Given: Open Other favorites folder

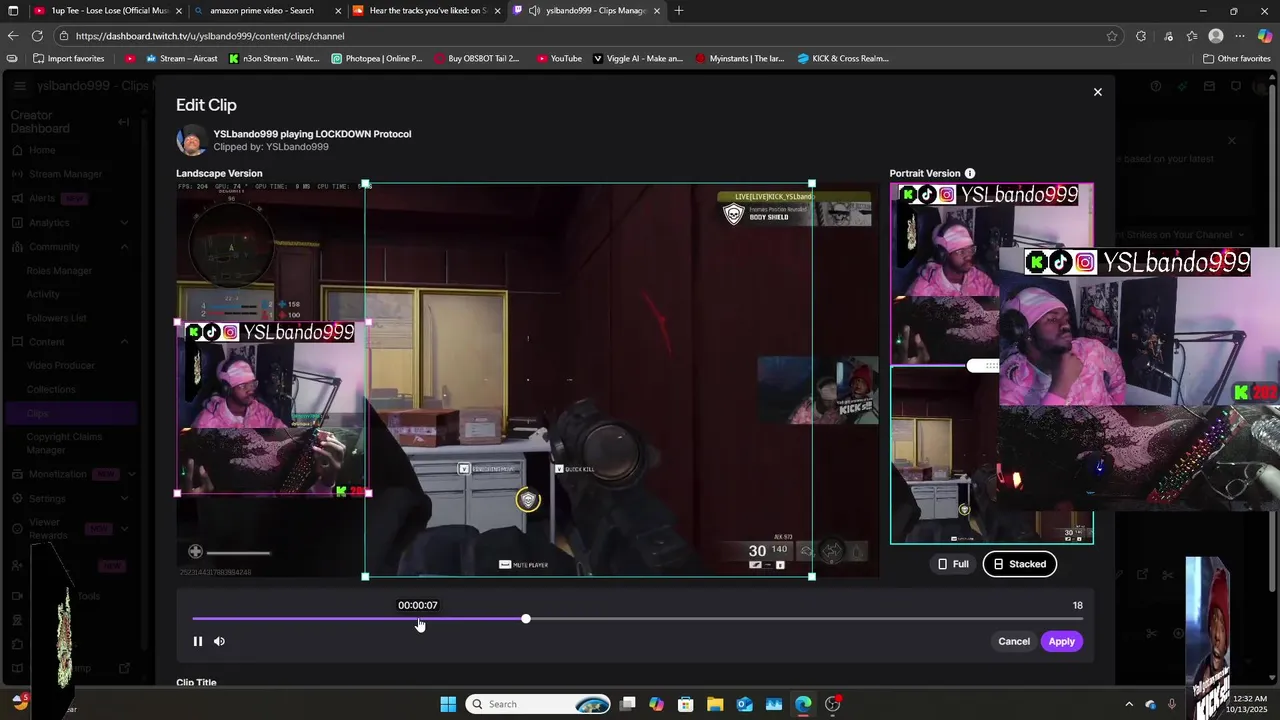Looking at the screenshot, I should 1236,59.
